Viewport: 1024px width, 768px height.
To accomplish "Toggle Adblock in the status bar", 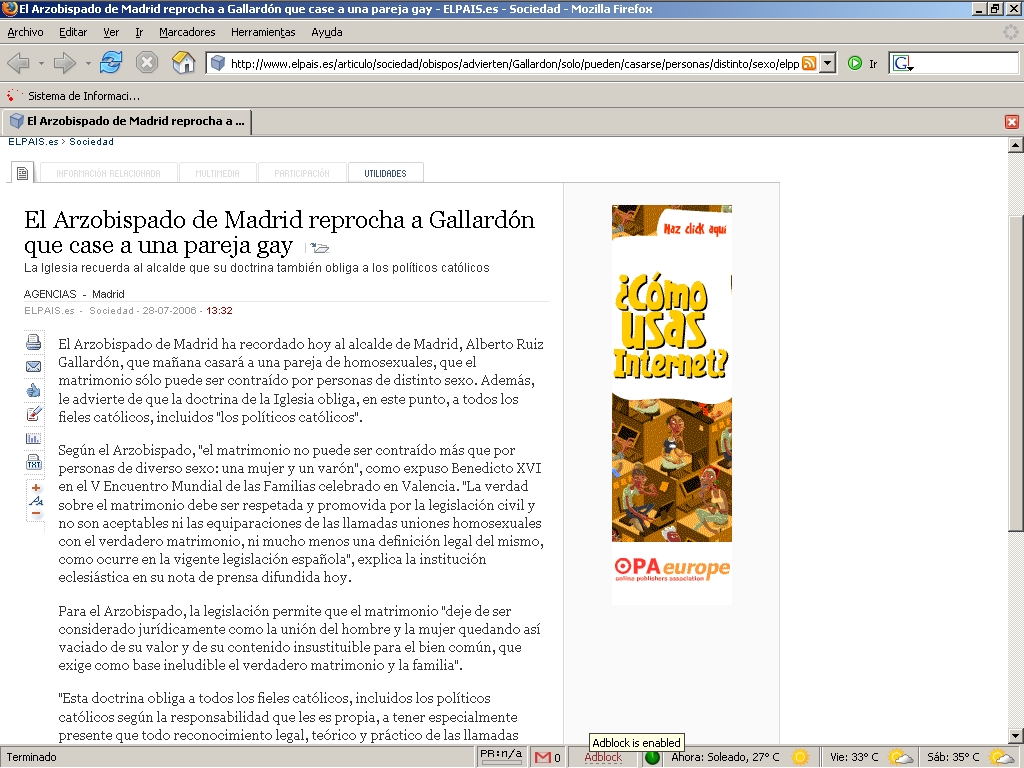I will (x=603, y=757).
